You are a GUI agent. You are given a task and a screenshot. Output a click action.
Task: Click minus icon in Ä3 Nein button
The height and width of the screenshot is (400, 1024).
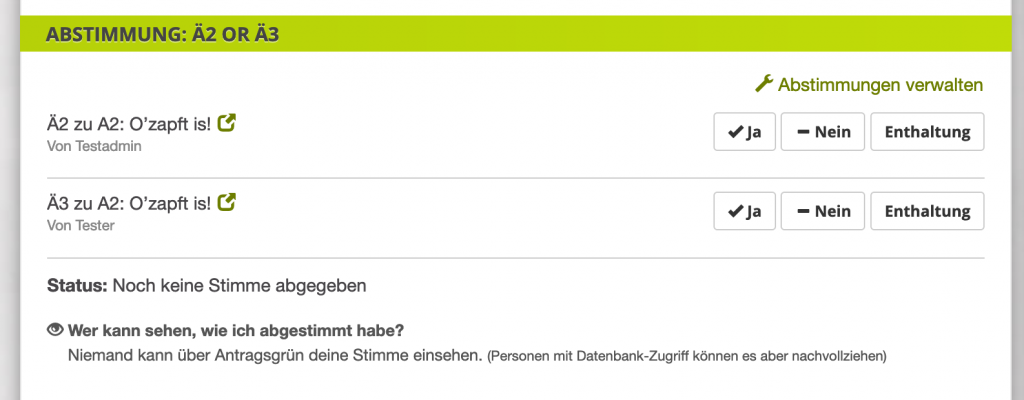803,211
